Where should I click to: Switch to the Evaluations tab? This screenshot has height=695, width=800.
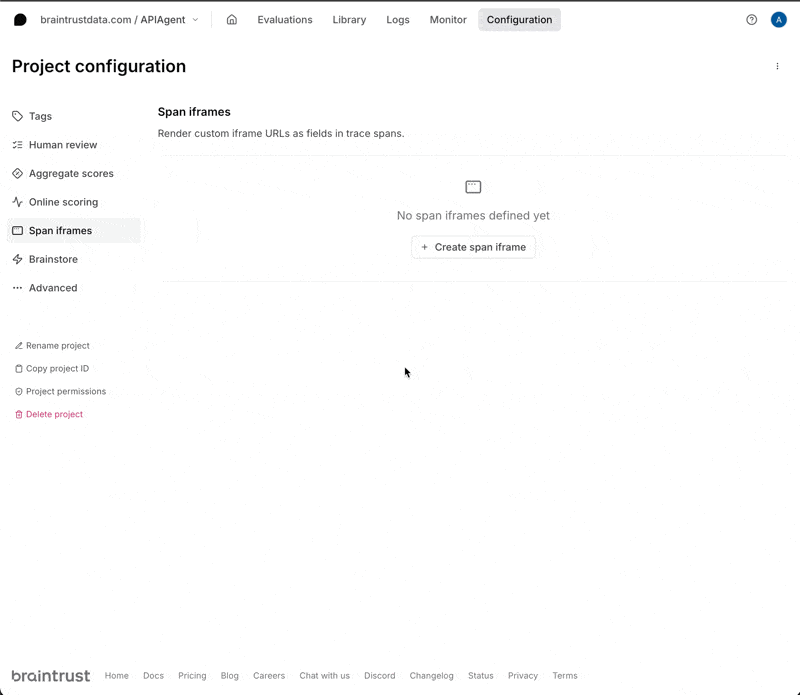(x=285, y=20)
